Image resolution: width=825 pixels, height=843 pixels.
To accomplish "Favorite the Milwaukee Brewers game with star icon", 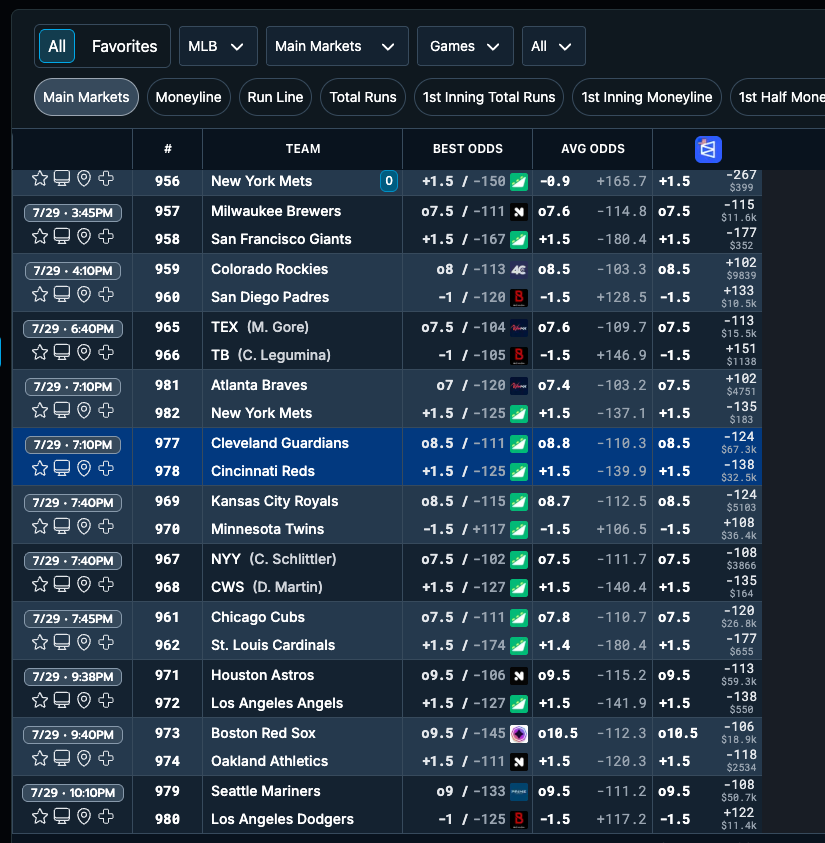I will [x=40, y=237].
